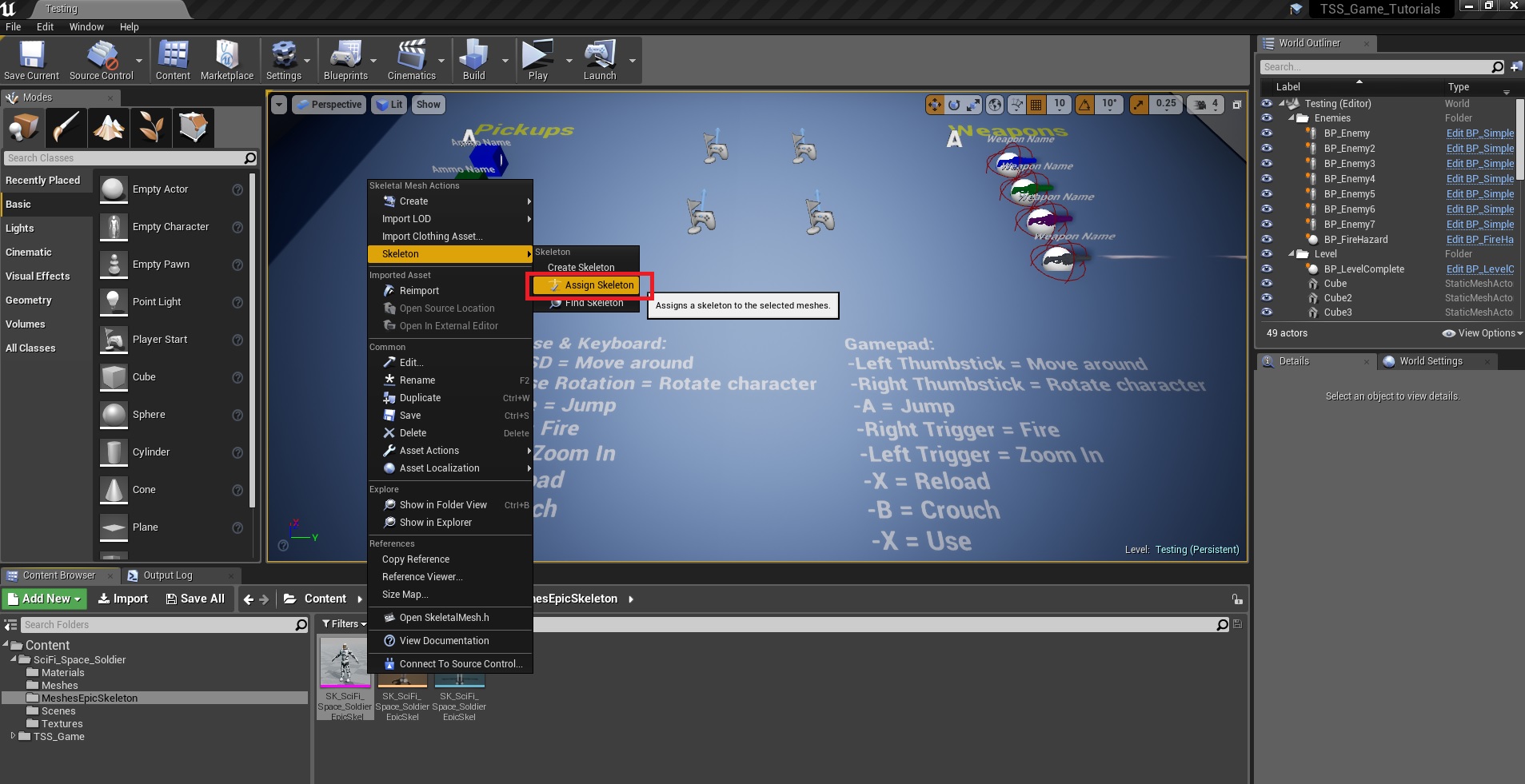The image size is (1525, 784).
Task: Select the Foliage mode icon
Action: click(151, 127)
